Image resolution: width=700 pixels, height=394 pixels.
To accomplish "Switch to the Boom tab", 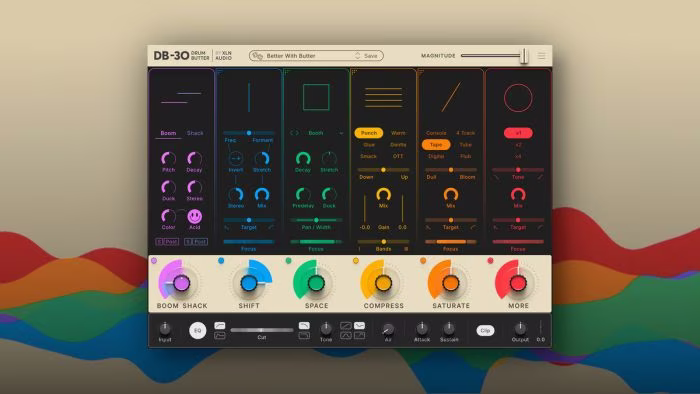I will [x=168, y=133].
